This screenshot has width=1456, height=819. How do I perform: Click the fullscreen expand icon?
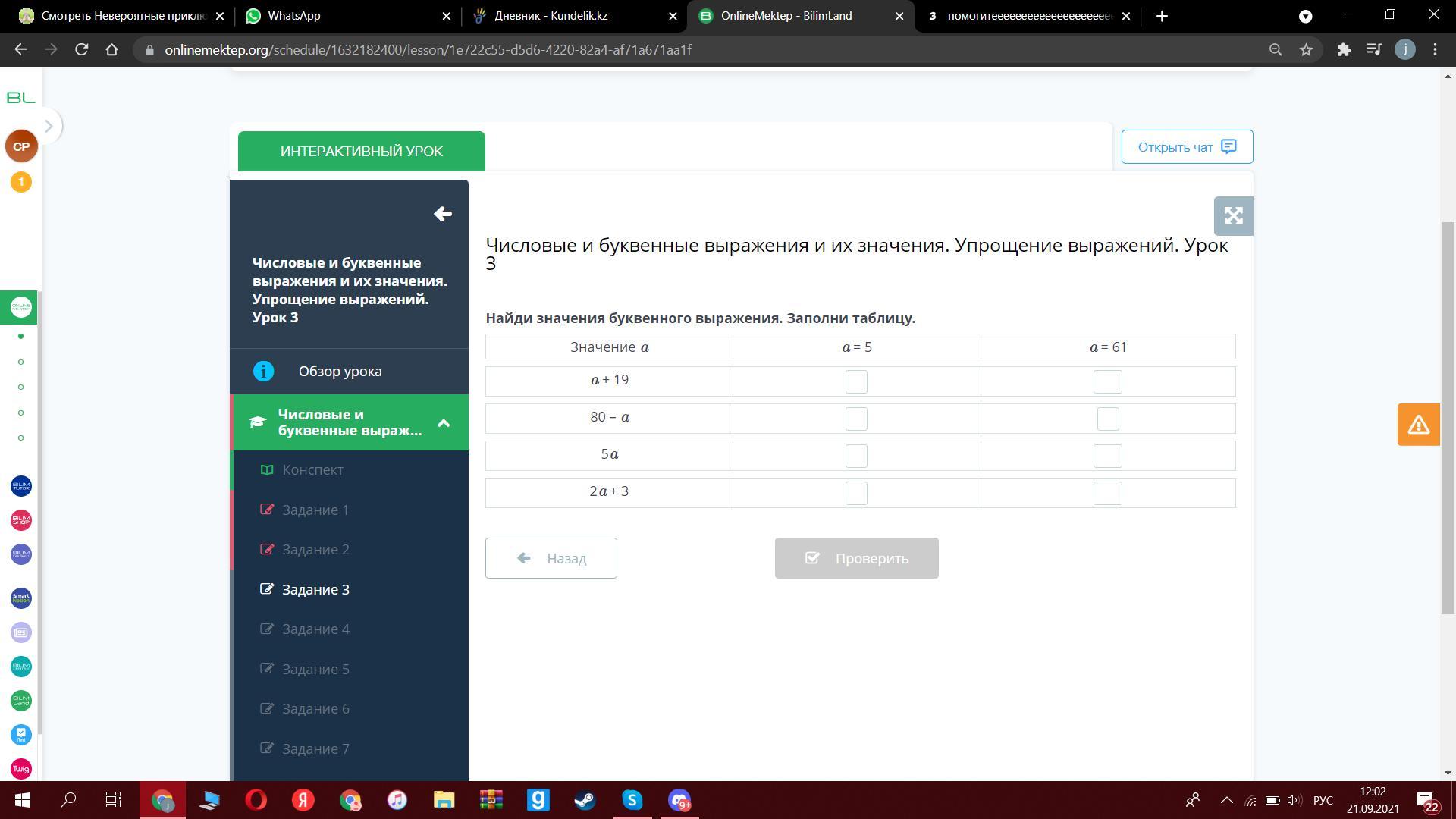[x=1233, y=216]
